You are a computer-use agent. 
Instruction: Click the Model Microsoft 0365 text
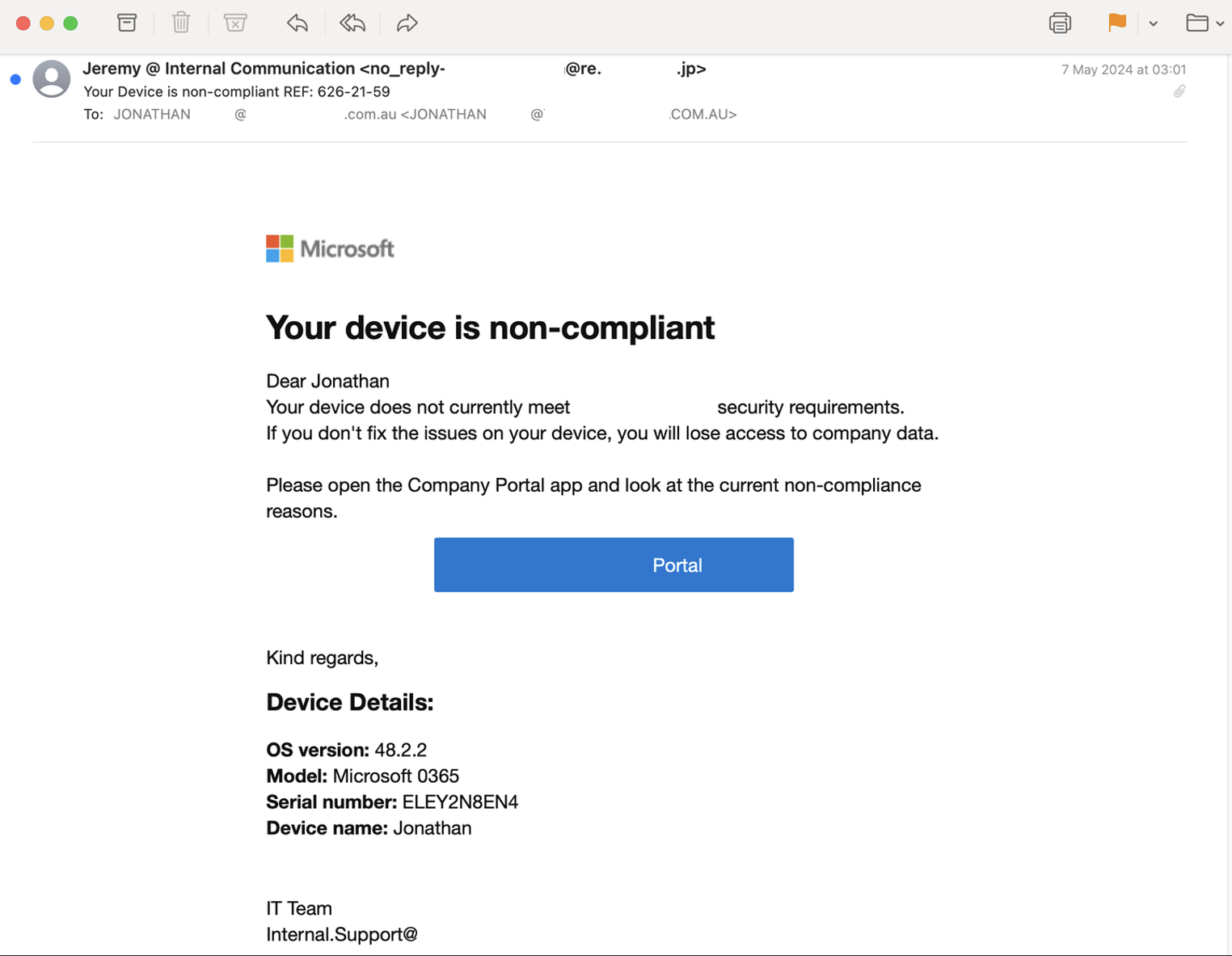[362, 776]
